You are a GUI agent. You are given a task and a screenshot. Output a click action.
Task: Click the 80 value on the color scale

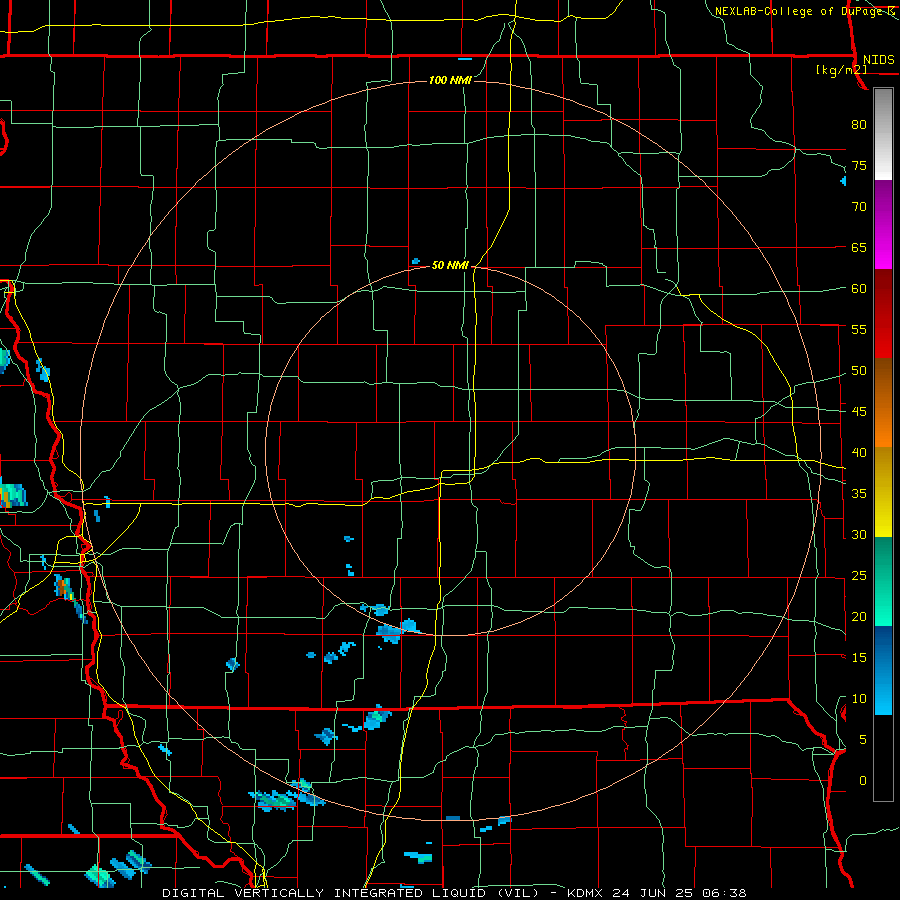point(859,125)
